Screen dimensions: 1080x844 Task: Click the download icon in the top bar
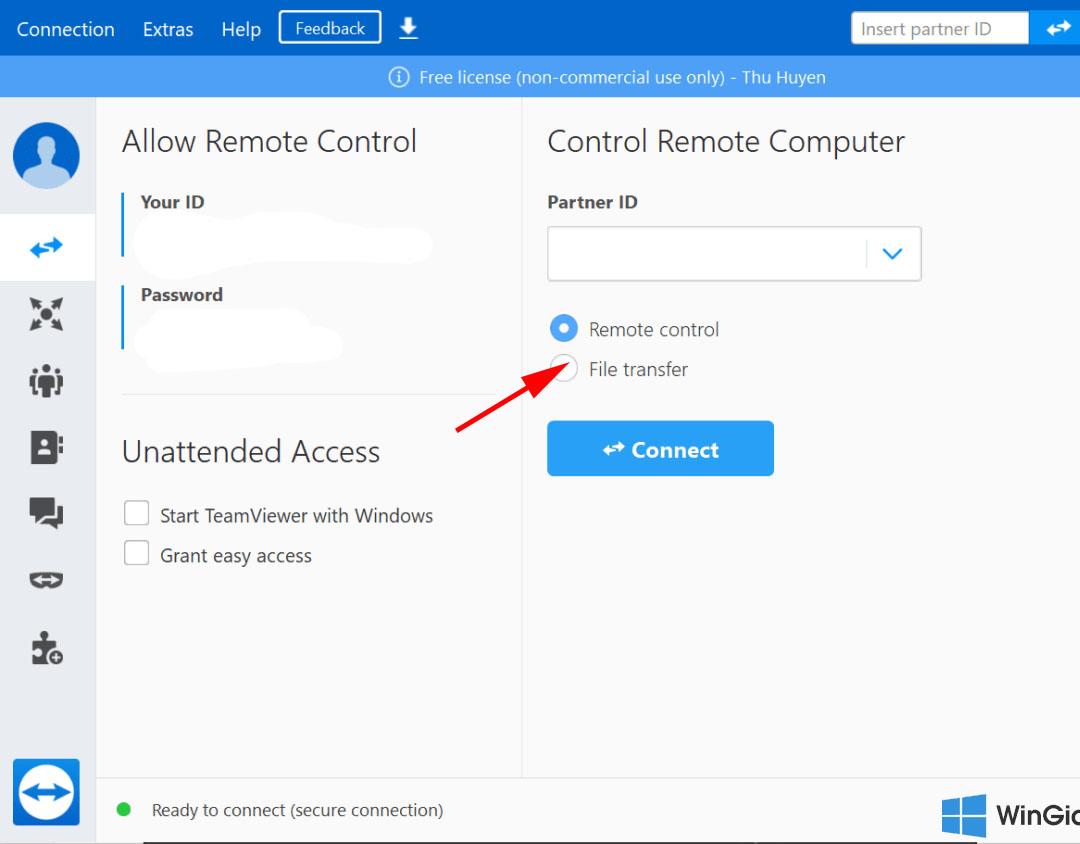pyautogui.click(x=408, y=28)
